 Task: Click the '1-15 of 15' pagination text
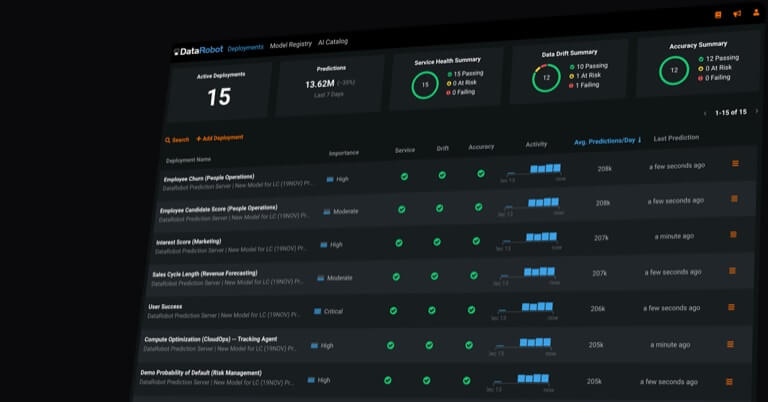[731, 112]
